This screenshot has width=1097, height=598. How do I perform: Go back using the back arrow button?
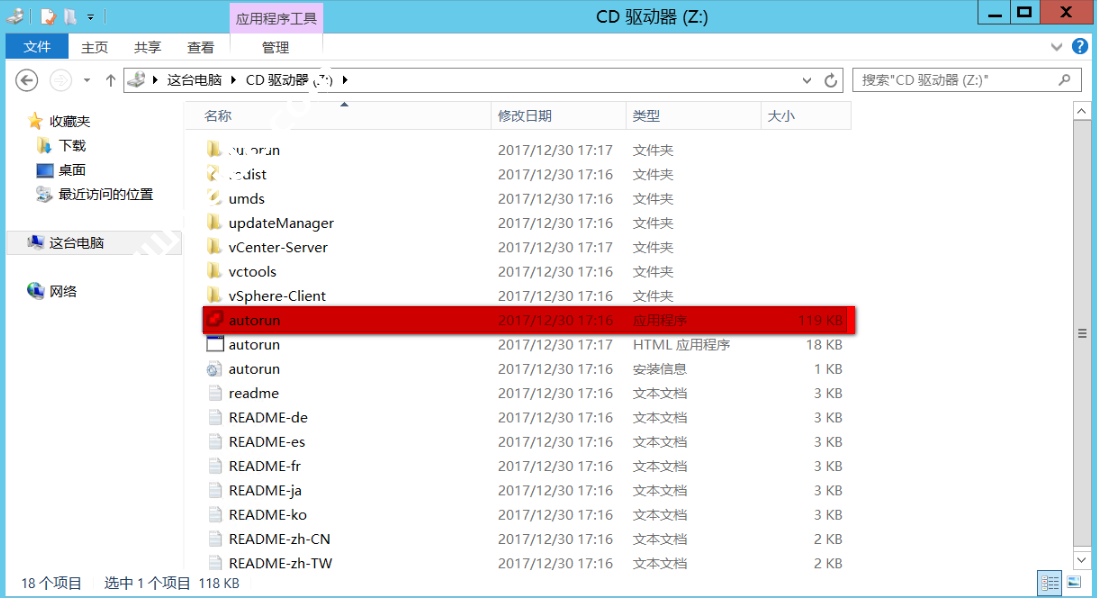click(x=27, y=80)
